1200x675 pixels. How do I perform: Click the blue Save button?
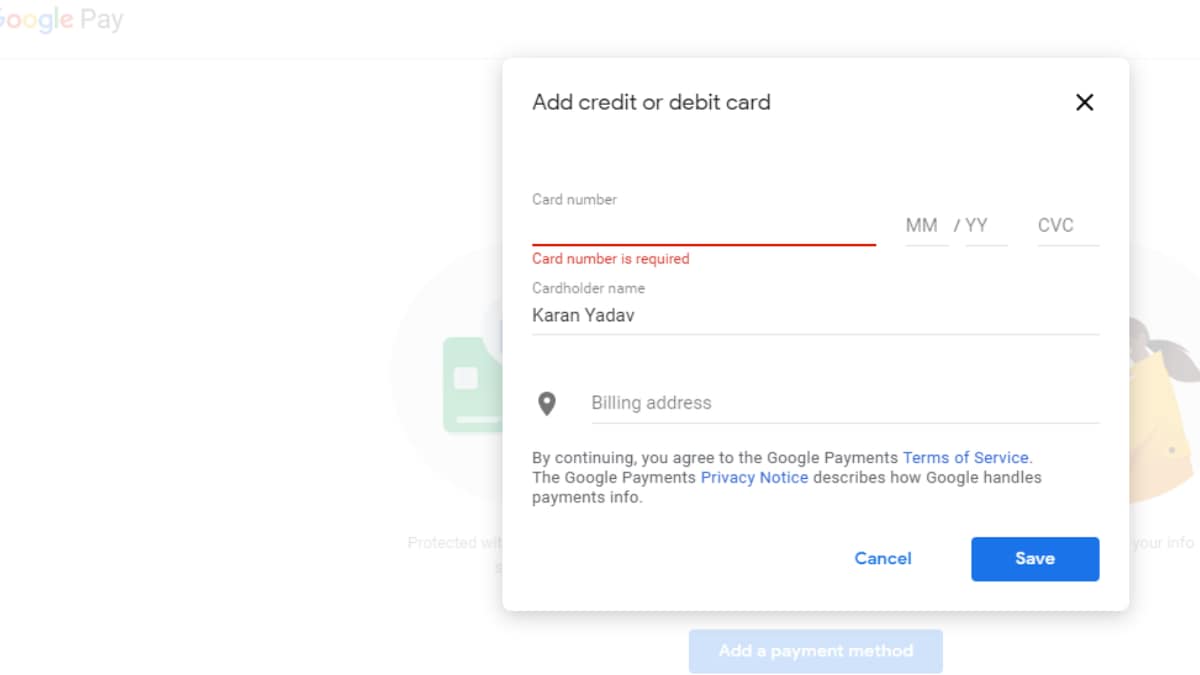pos(1035,559)
